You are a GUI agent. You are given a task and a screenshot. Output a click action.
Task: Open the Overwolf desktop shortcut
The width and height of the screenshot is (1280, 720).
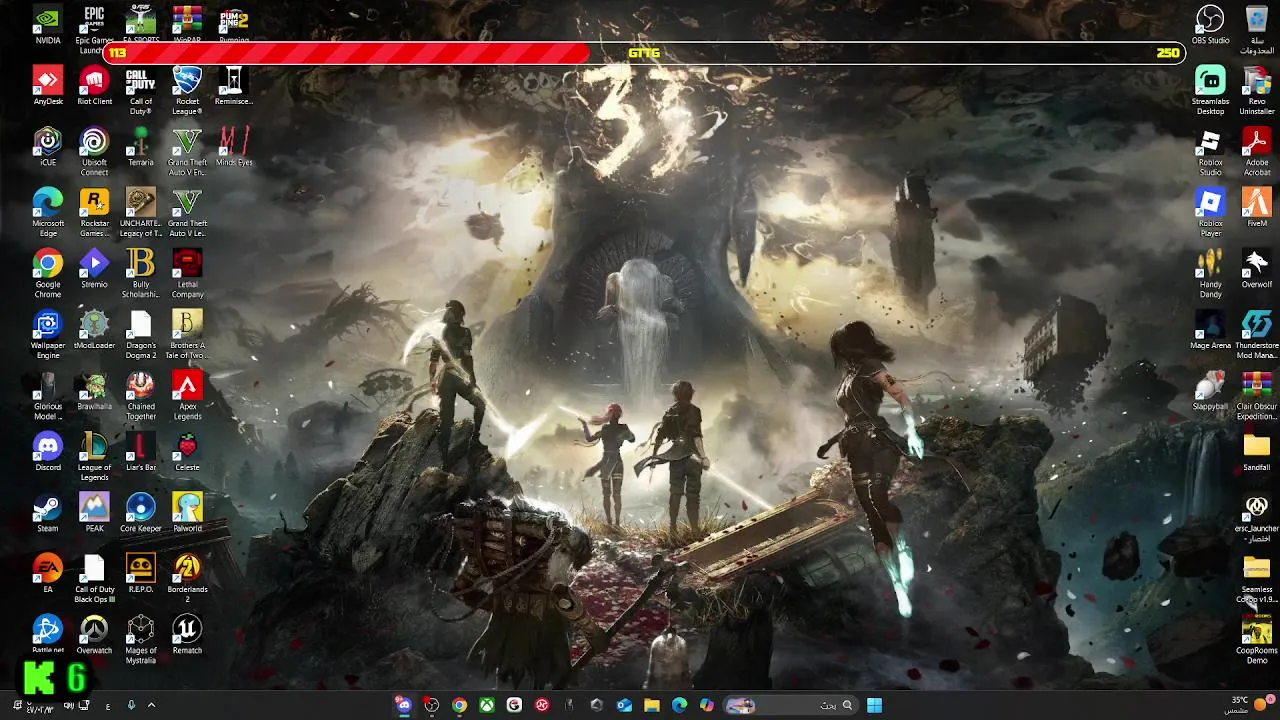tap(1257, 269)
